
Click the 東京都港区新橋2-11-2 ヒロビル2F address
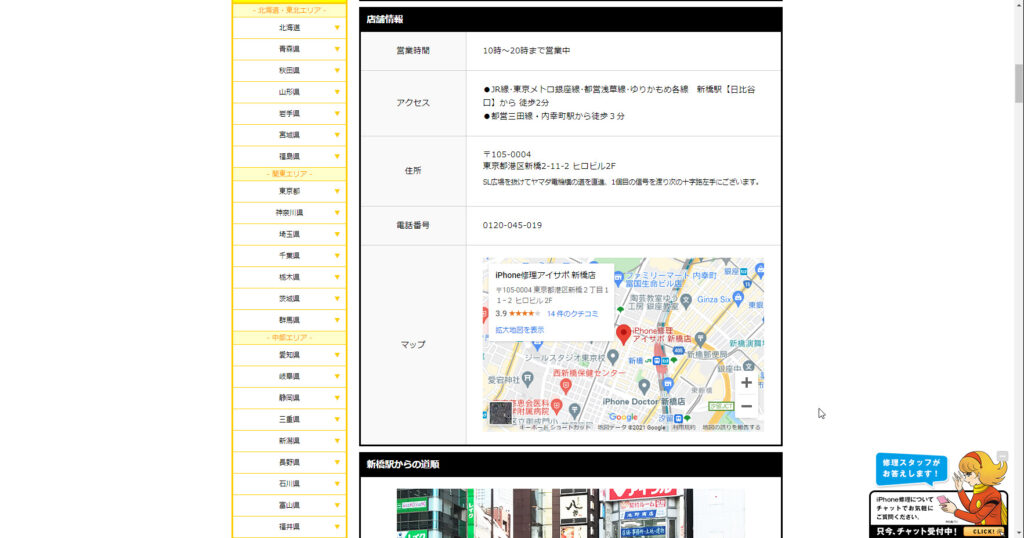pyautogui.click(x=549, y=166)
